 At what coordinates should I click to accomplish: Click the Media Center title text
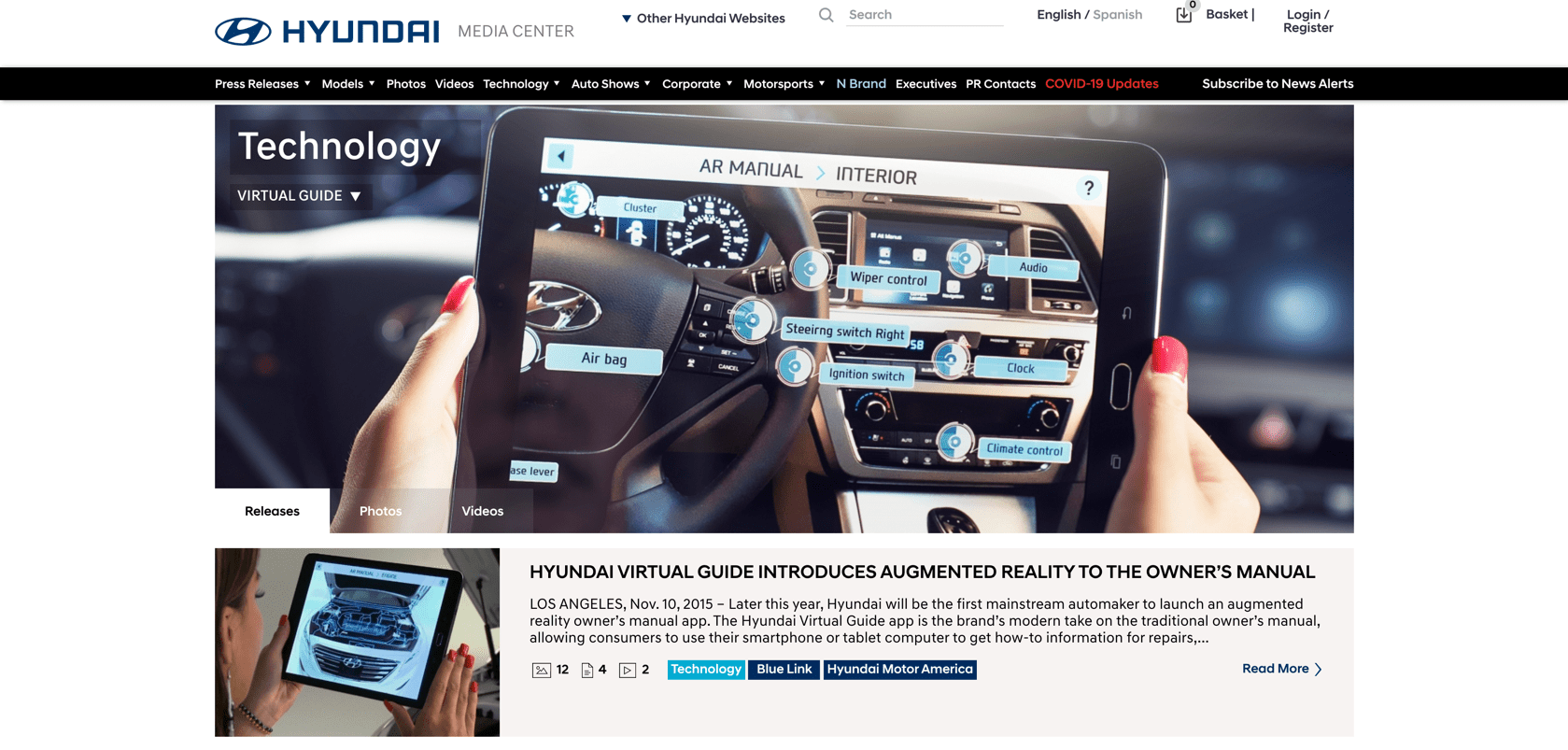pos(516,32)
